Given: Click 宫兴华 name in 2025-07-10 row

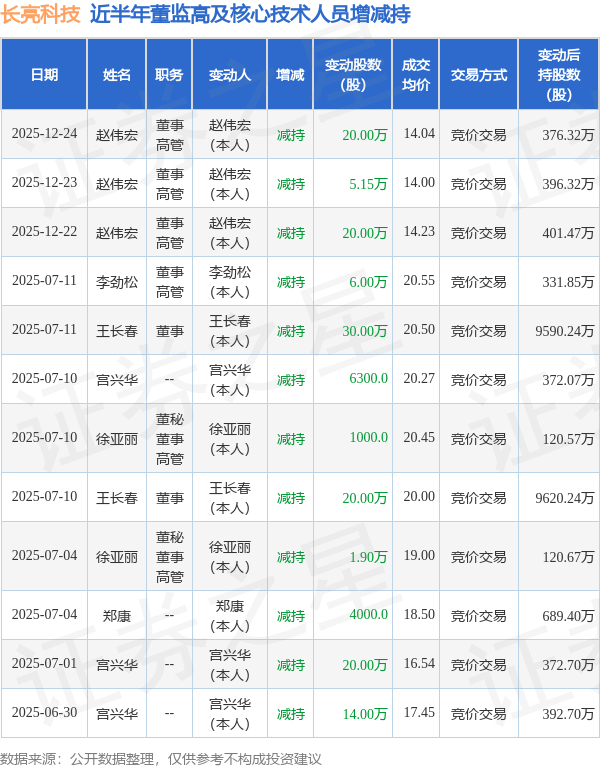Looking at the screenshot, I should 117,380.
